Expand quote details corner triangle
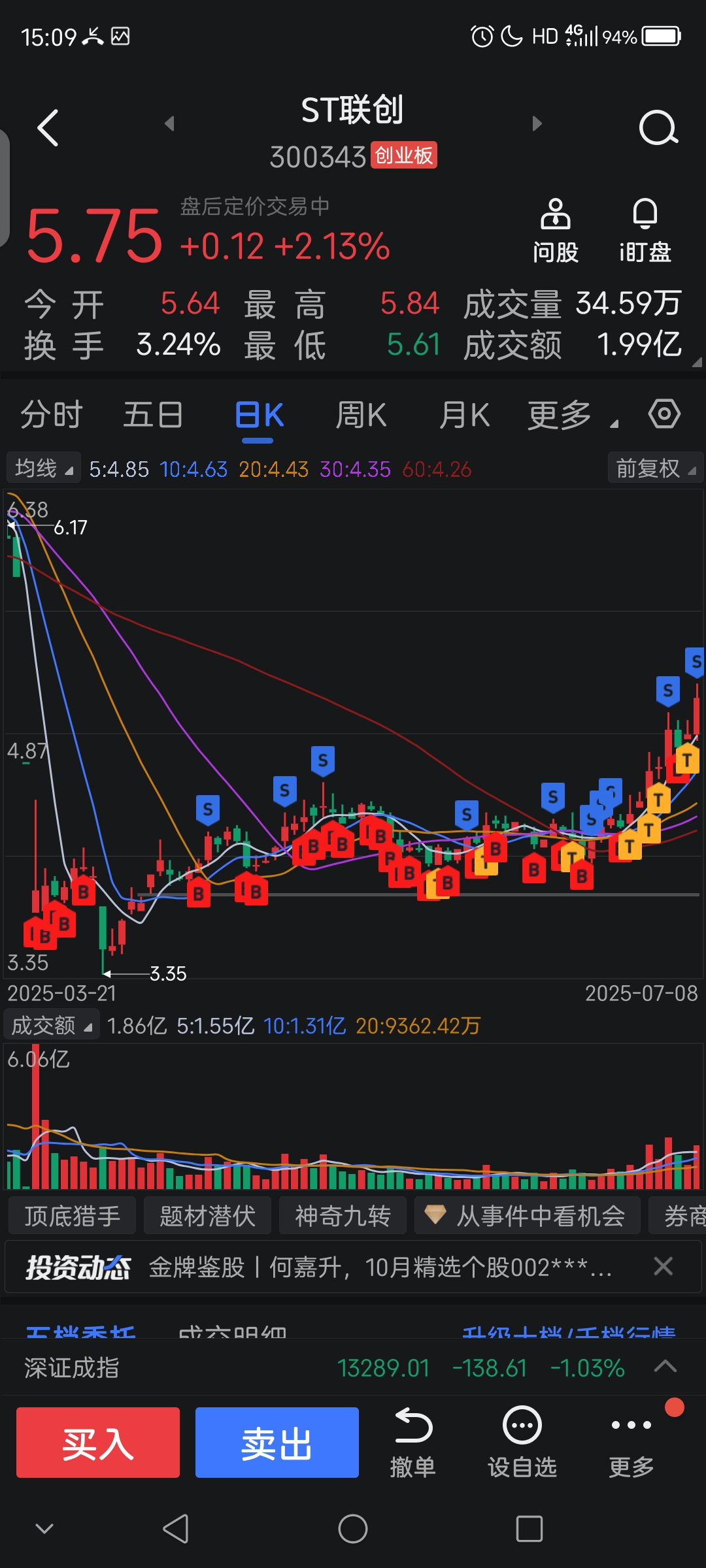This screenshot has height=1568, width=706. click(x=697, y=361)
